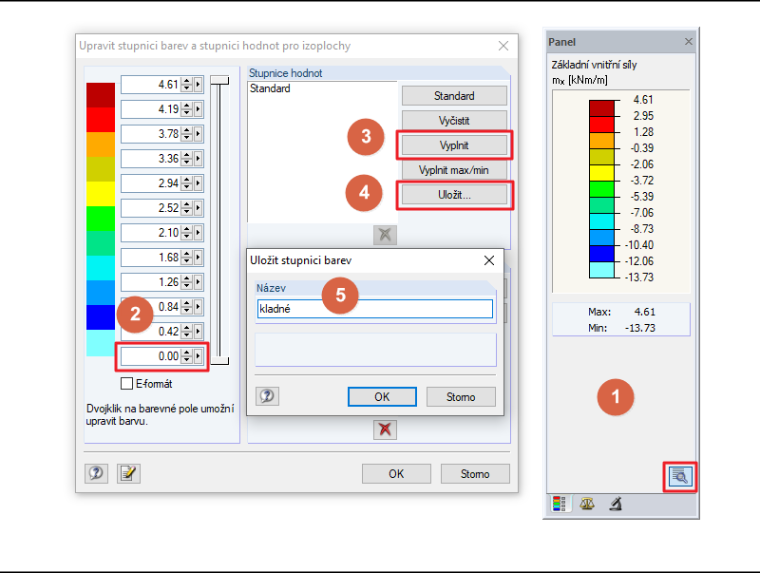Click the Vyčistit button
Screen dimensions: 760x573
pyautogui.click(x=454, y=120)
